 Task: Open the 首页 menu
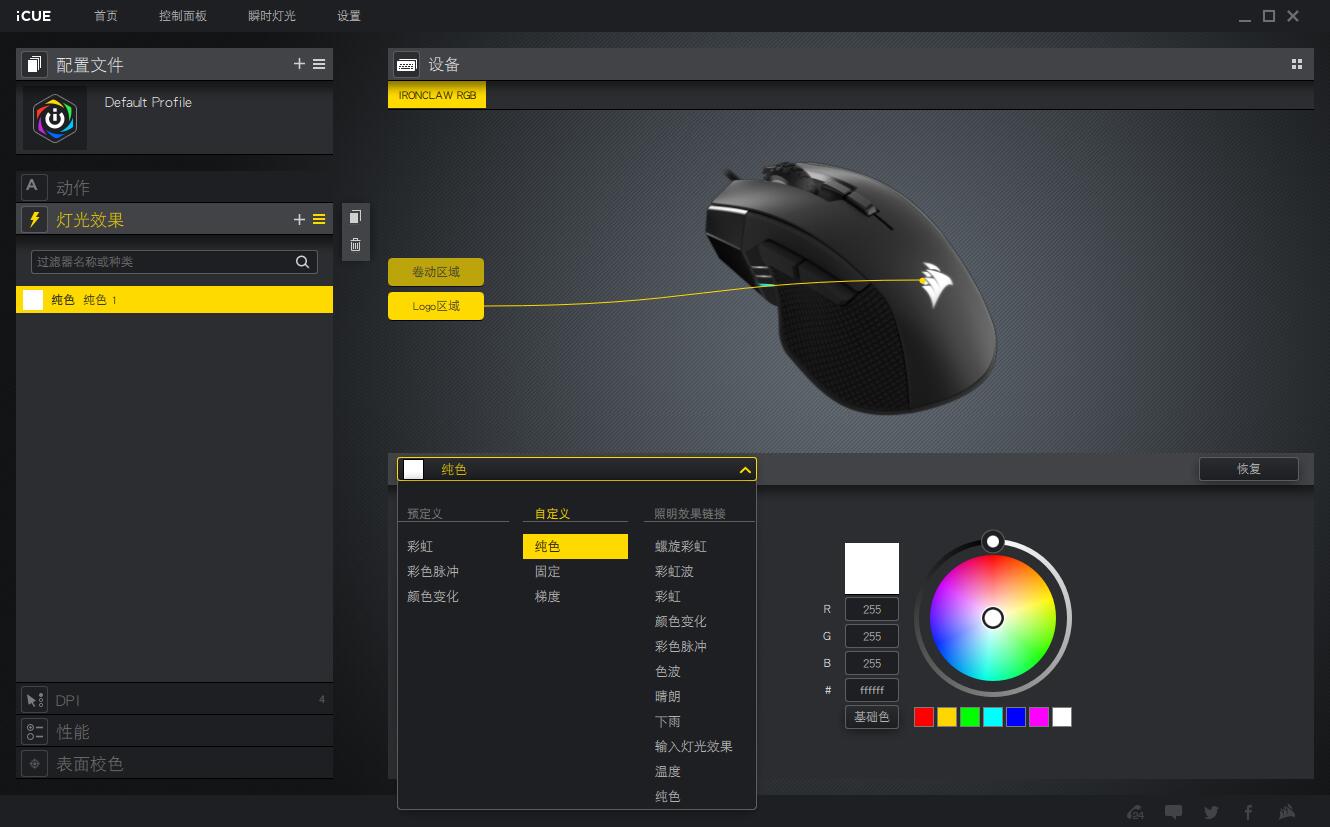(105, 16)
